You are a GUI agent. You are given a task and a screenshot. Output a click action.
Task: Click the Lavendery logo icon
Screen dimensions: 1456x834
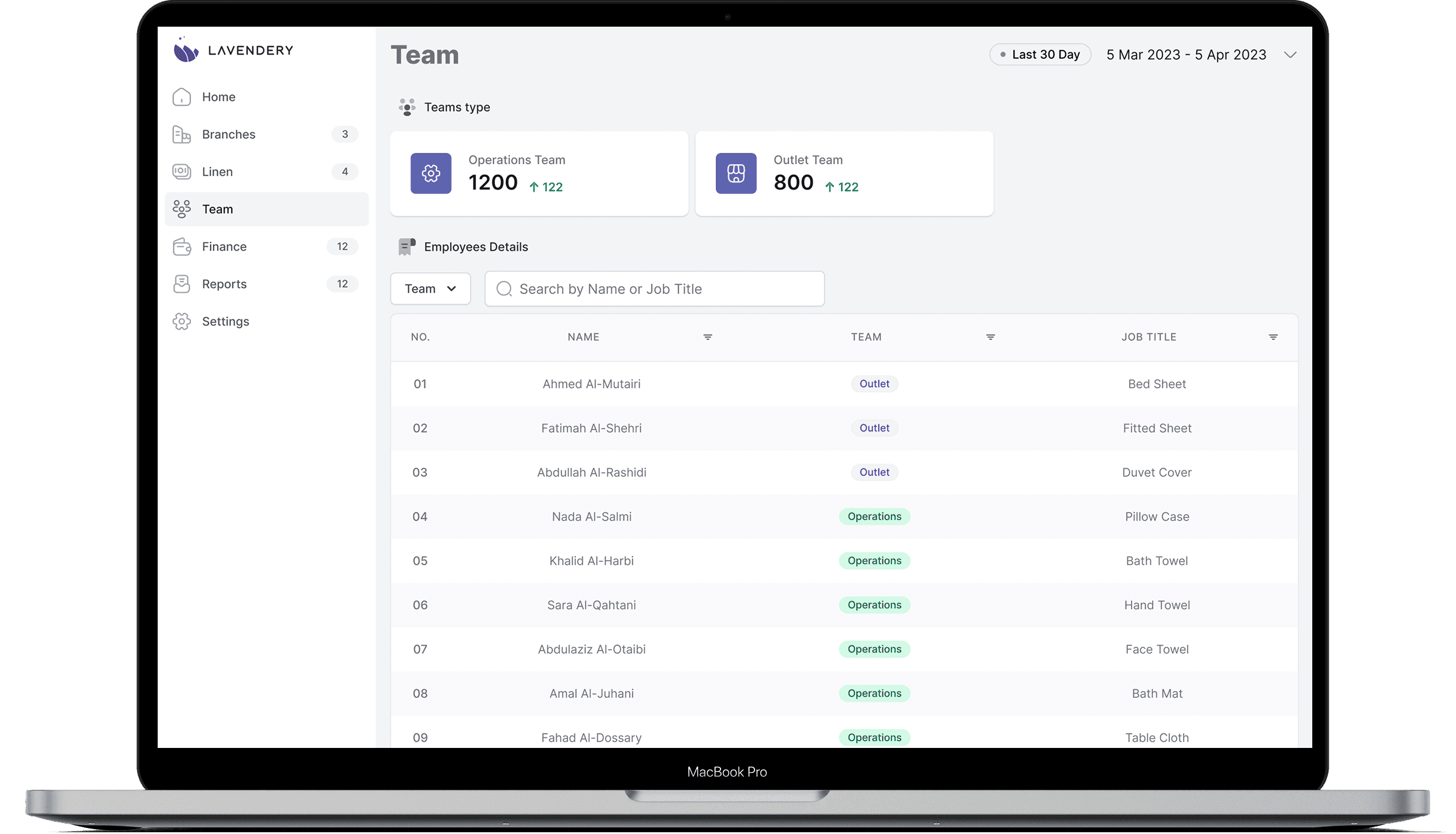tap(186, 50)
